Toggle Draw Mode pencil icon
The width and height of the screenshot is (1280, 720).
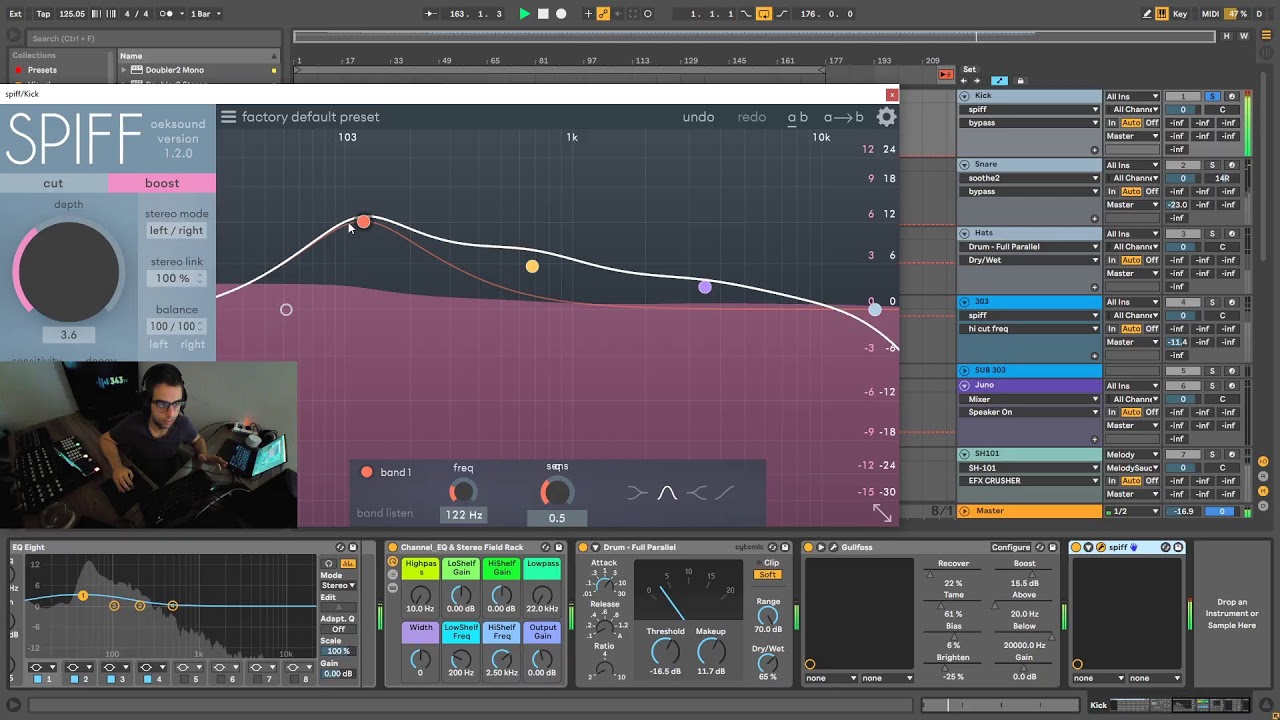[1147, 14]
